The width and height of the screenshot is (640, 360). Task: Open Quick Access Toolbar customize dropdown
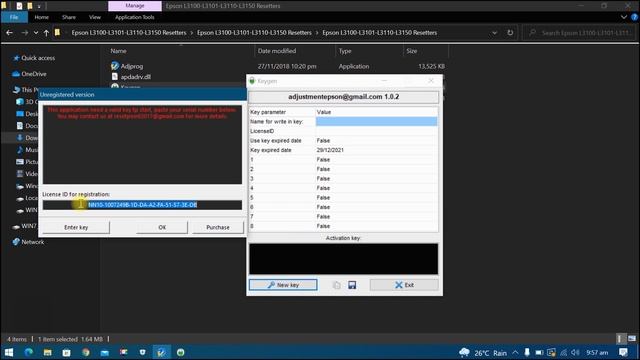[39, 6]
